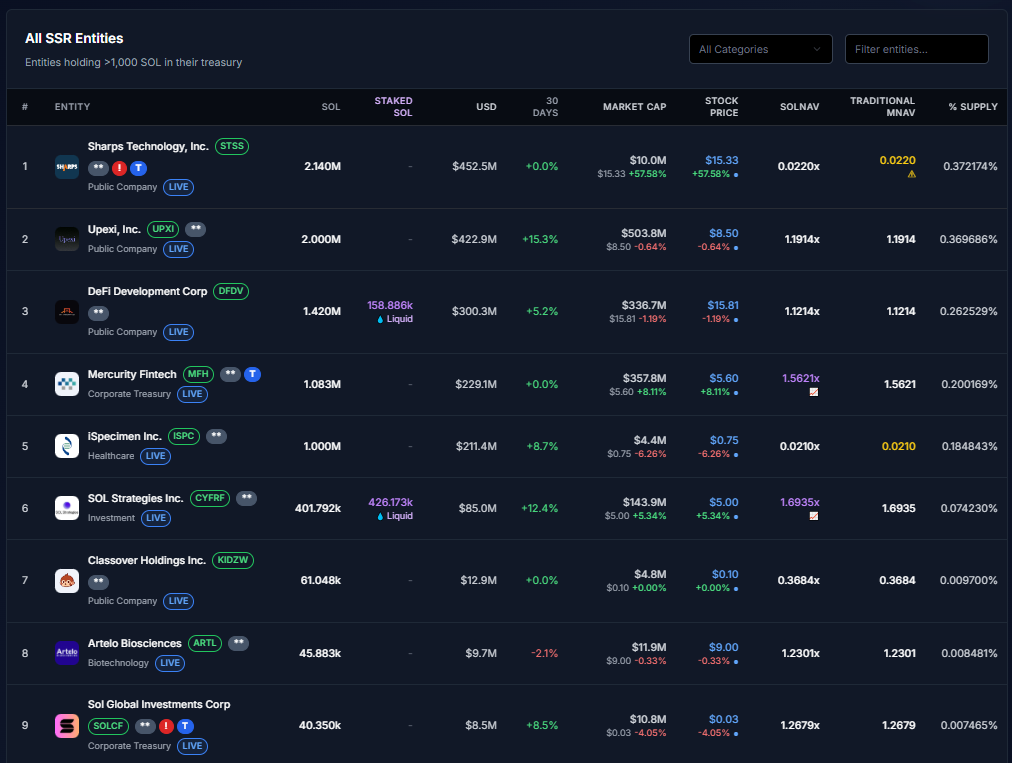Viewport: 1012px width, 763px height.
Task: Click the red alert icon beside SOLCF
Action: click(x=166, y=726)
